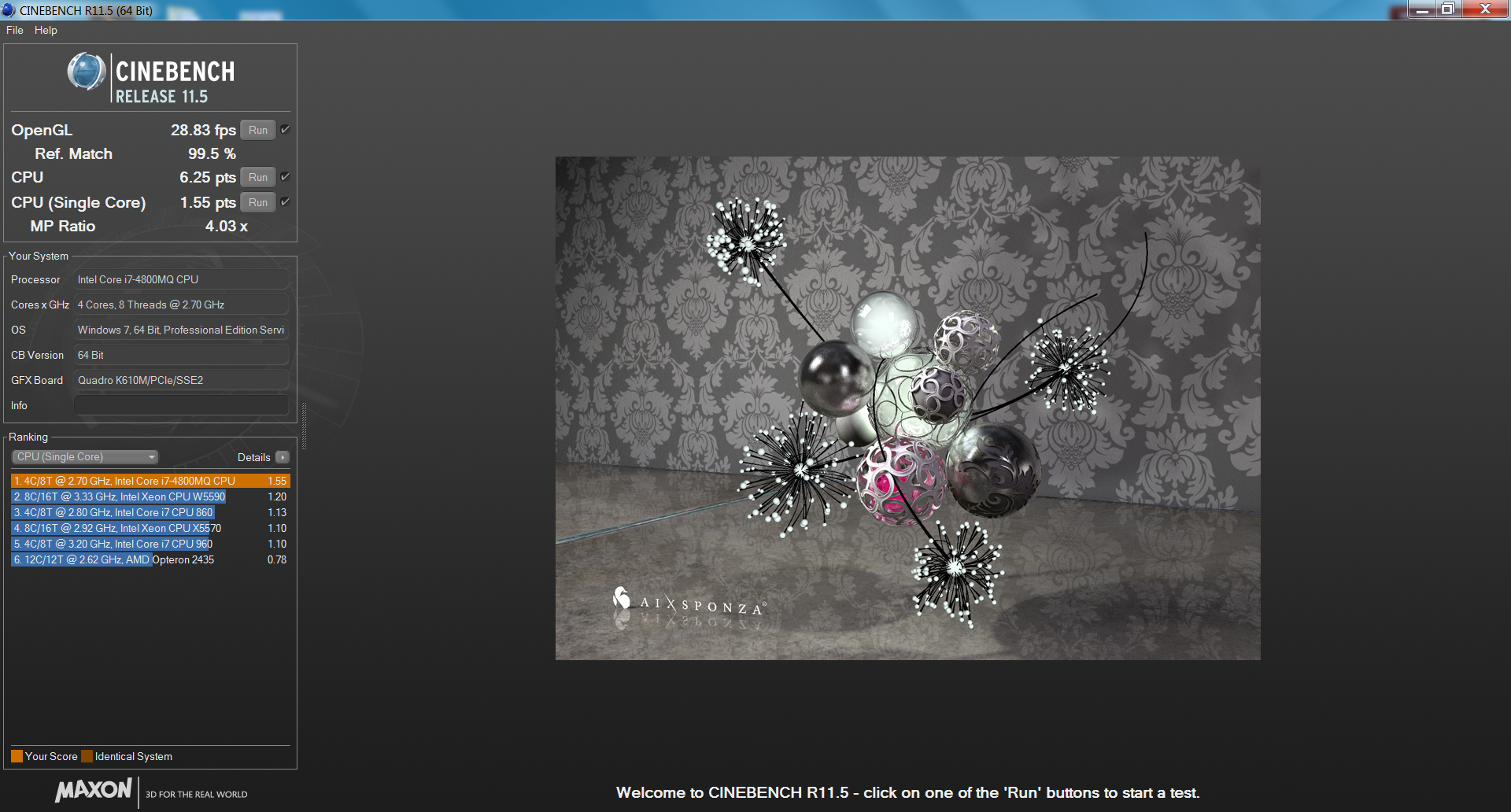Click the Cores x GHz field value
The height and width of the screenshot is (812, 1511).
point(181,304)
